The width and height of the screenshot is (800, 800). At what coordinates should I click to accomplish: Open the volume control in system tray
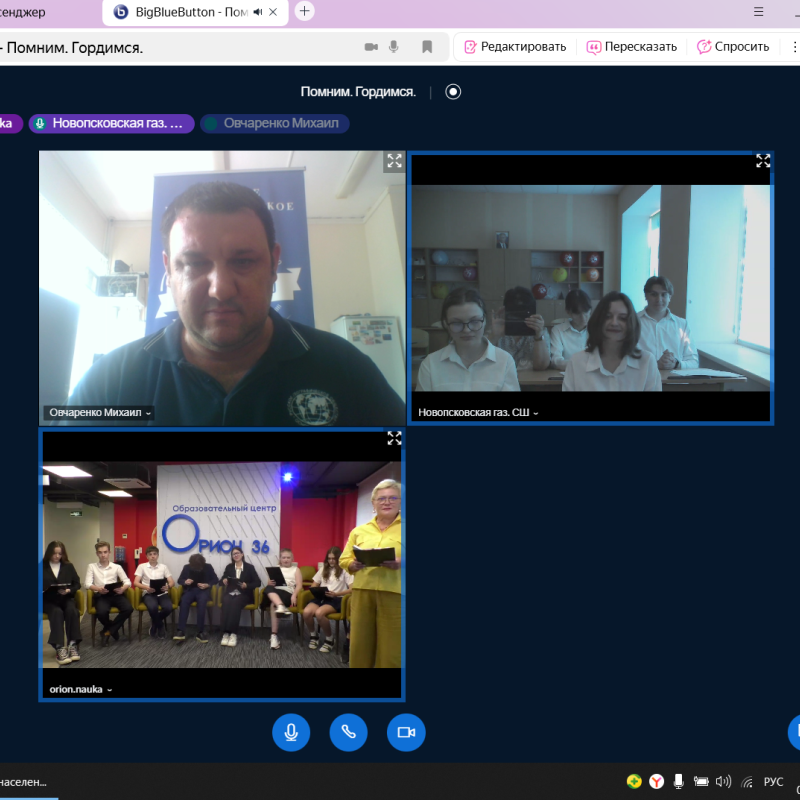(x=723, y=781)
